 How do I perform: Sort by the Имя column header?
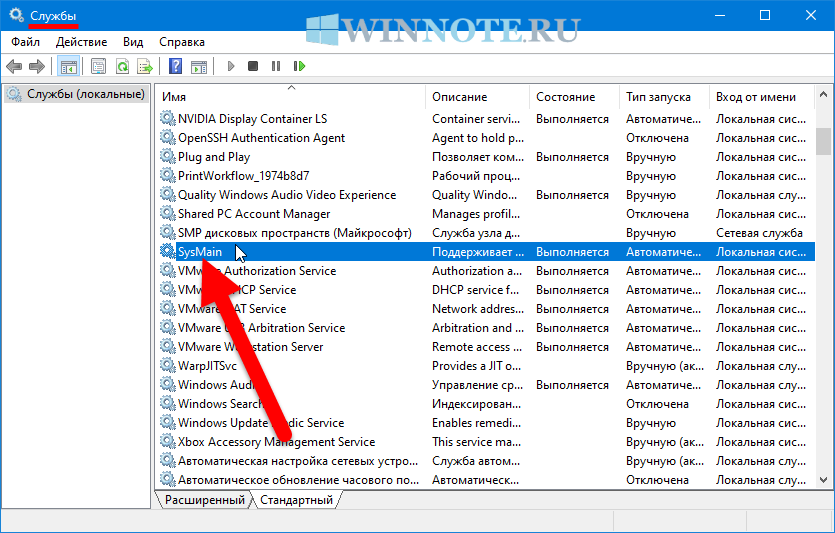coord(292,97)
